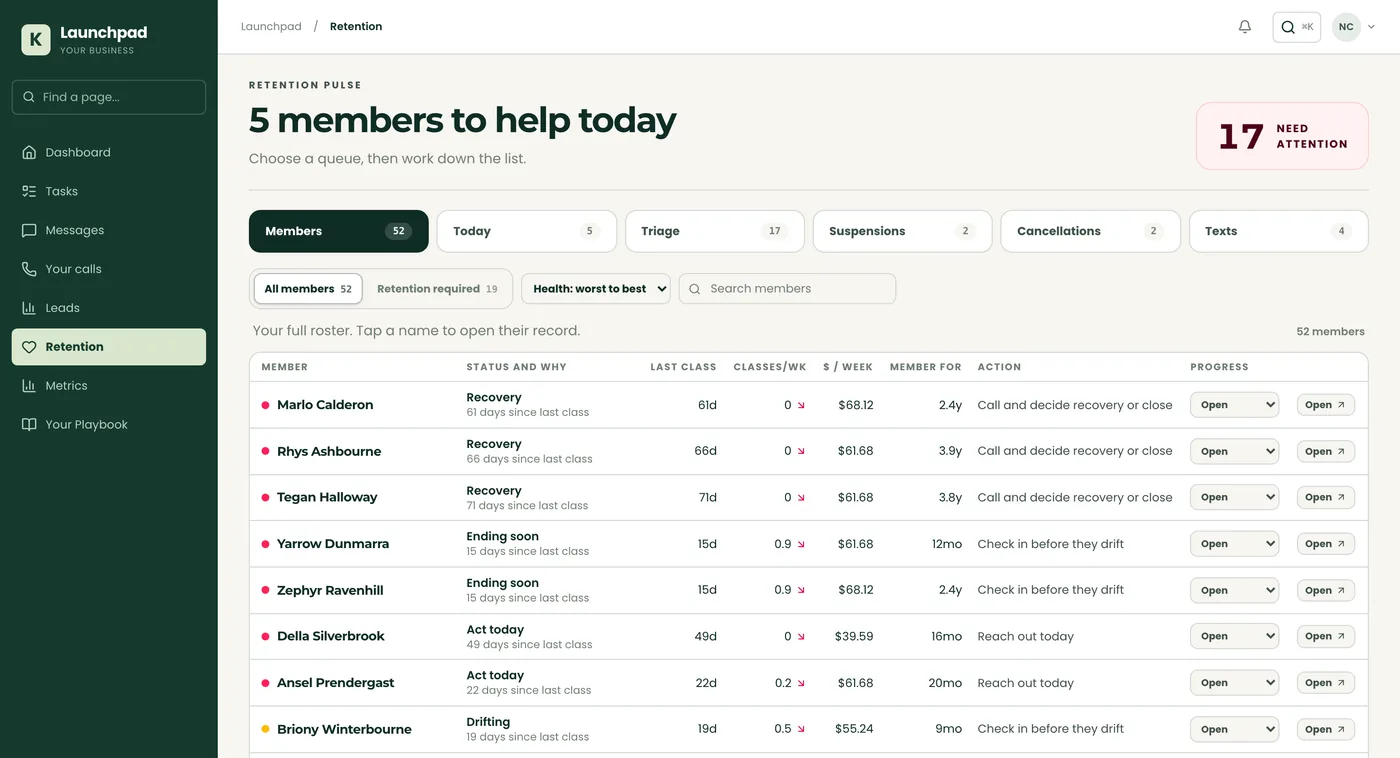This screenshot has height=758, width=1400.
Task: Click the $ / WEEK column header
Action: coord(848,367)
